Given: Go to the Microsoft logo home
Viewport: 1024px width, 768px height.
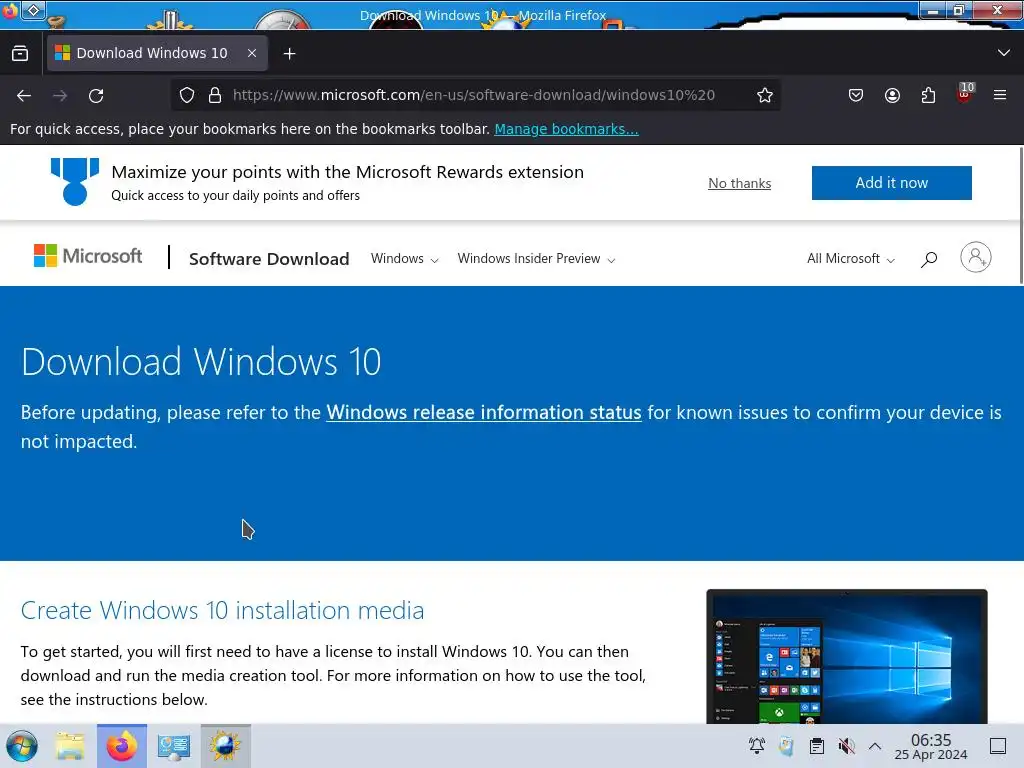Looking at the screenshot, I should tap(88, 256).
